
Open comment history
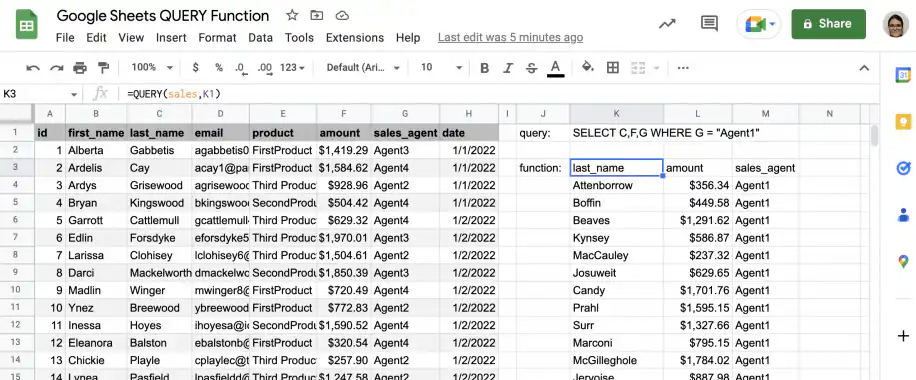709,24
